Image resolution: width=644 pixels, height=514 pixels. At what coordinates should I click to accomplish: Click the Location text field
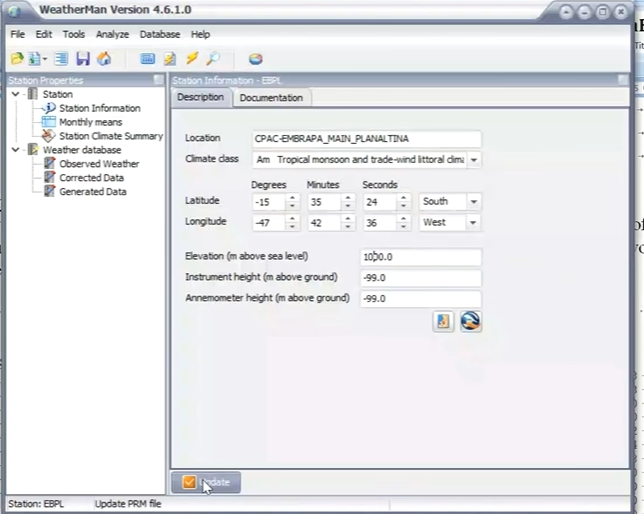[366, 139]
